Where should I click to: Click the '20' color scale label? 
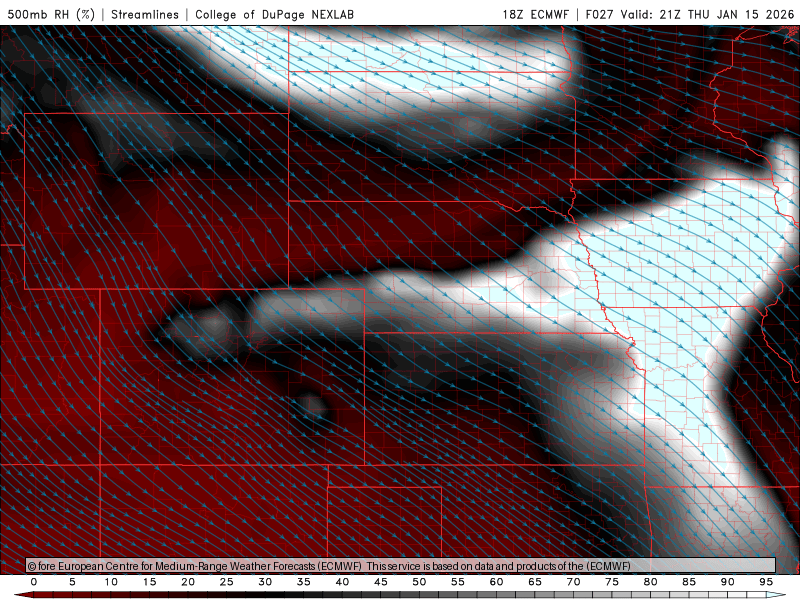coord(188,582)
